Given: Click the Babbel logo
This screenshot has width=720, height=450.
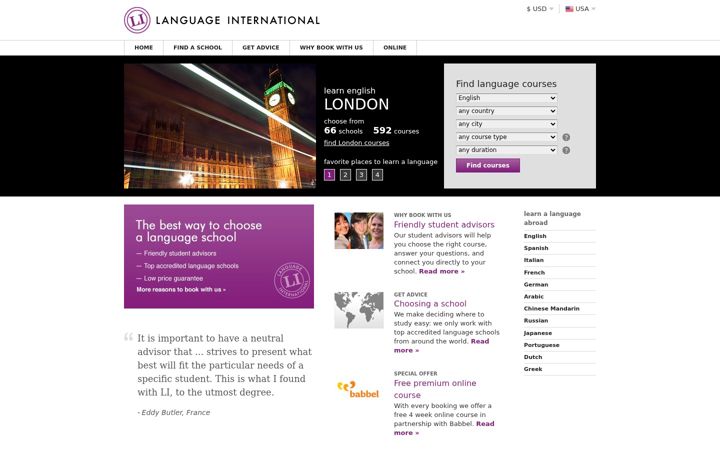Looking at the screenshot, I should tap(358, 389).
